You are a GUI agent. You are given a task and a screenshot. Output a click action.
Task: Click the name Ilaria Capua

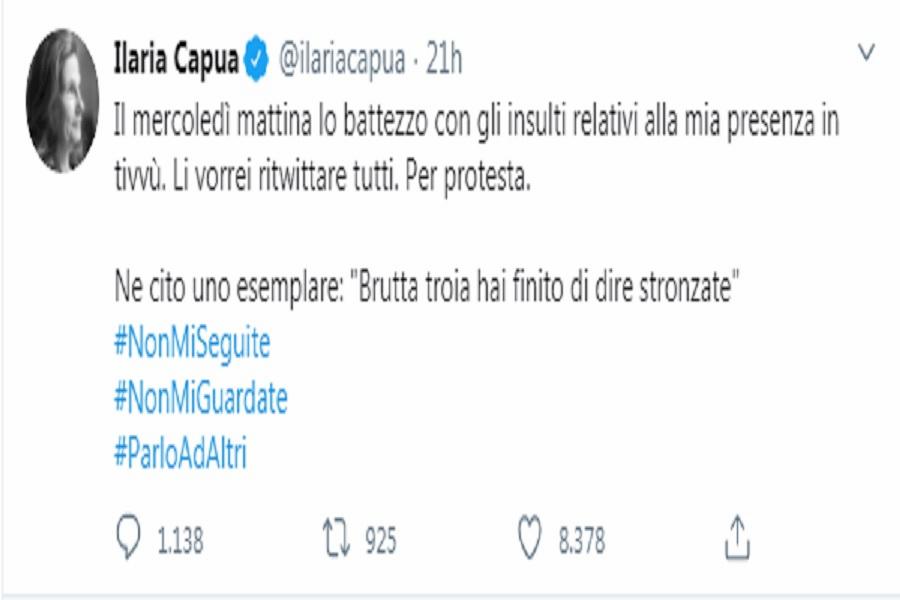[x=175, y=58]
